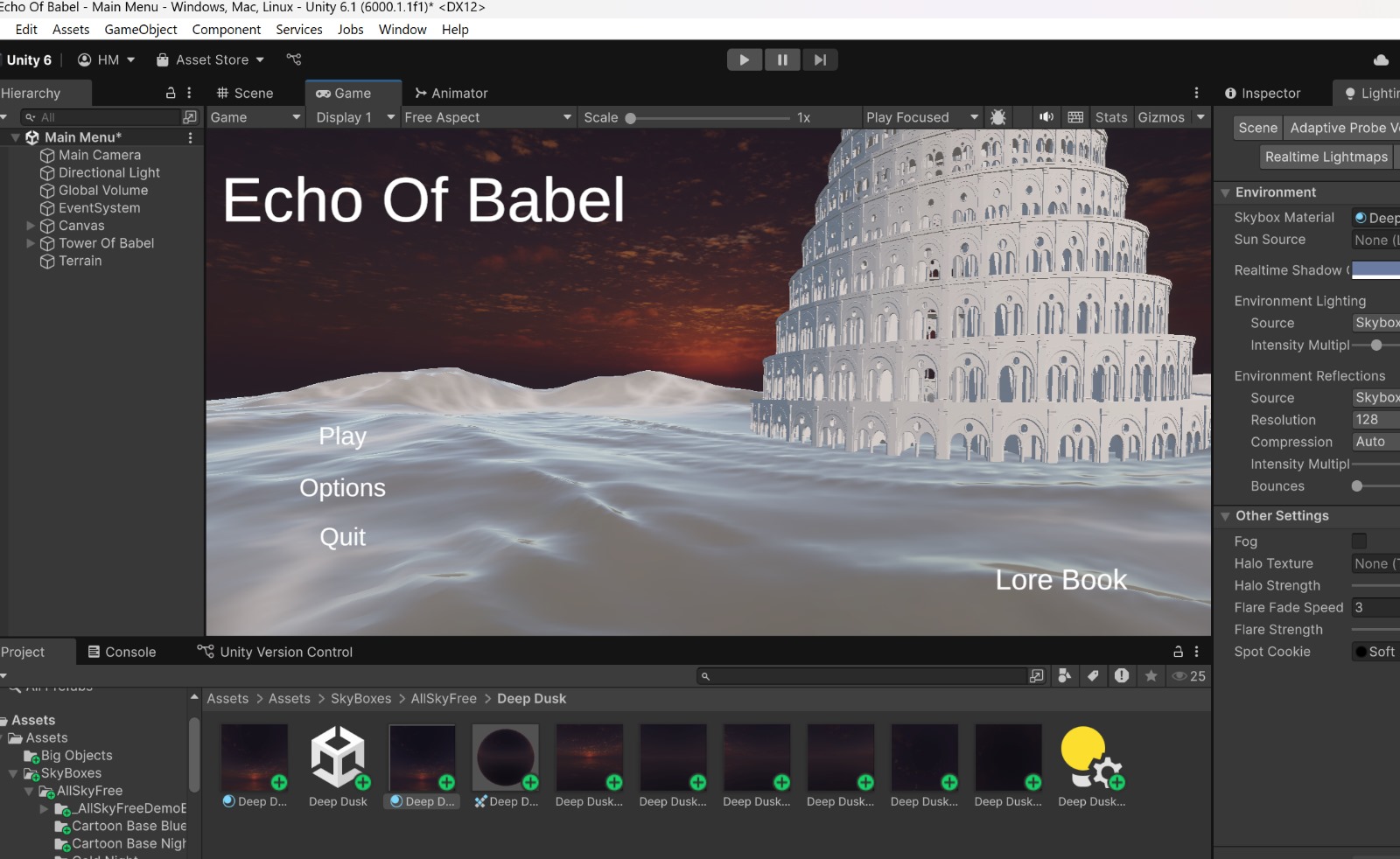
Task: Open the Hierarchy panel options menu
Action: point(189,93)
